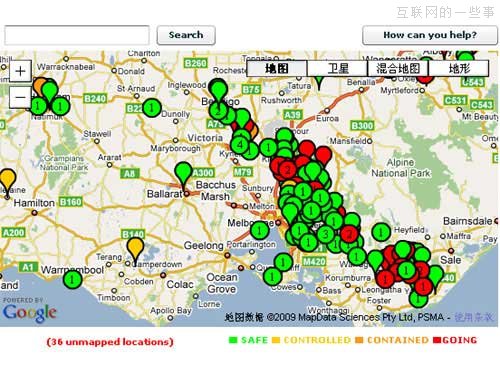Click the M79 highway badge
The width and height of the screenshot is (500, 365).
(243, 172)
